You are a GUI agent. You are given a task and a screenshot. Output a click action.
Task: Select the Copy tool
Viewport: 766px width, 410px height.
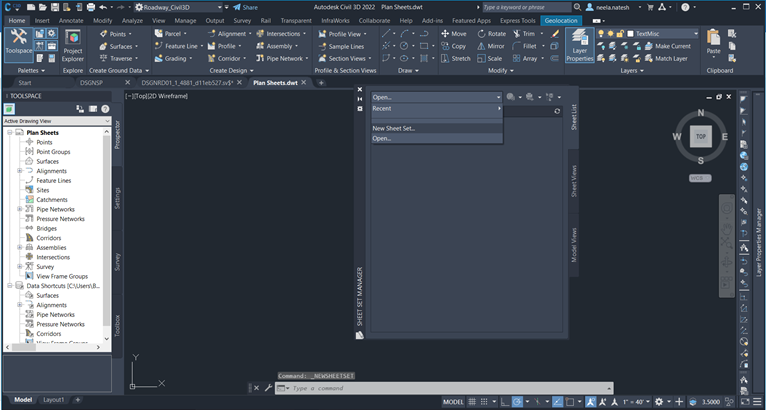pos(453,46)
